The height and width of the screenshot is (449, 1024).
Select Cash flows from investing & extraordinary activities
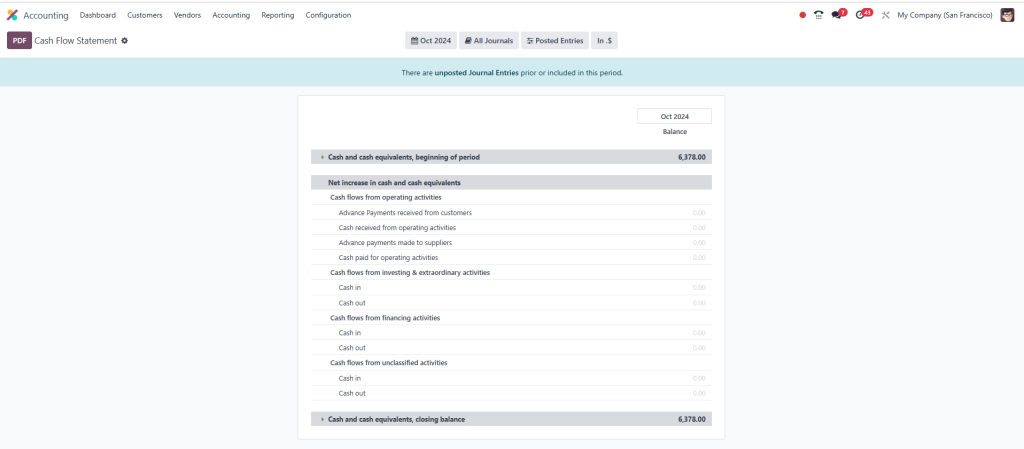click(x=511, y=273)
